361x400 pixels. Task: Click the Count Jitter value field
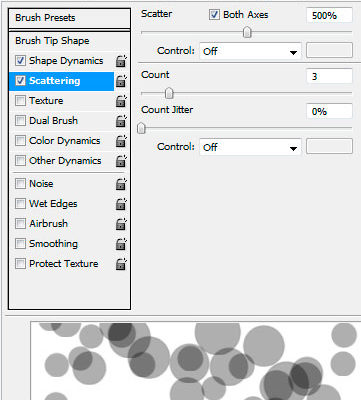click(x=329, y=111)
